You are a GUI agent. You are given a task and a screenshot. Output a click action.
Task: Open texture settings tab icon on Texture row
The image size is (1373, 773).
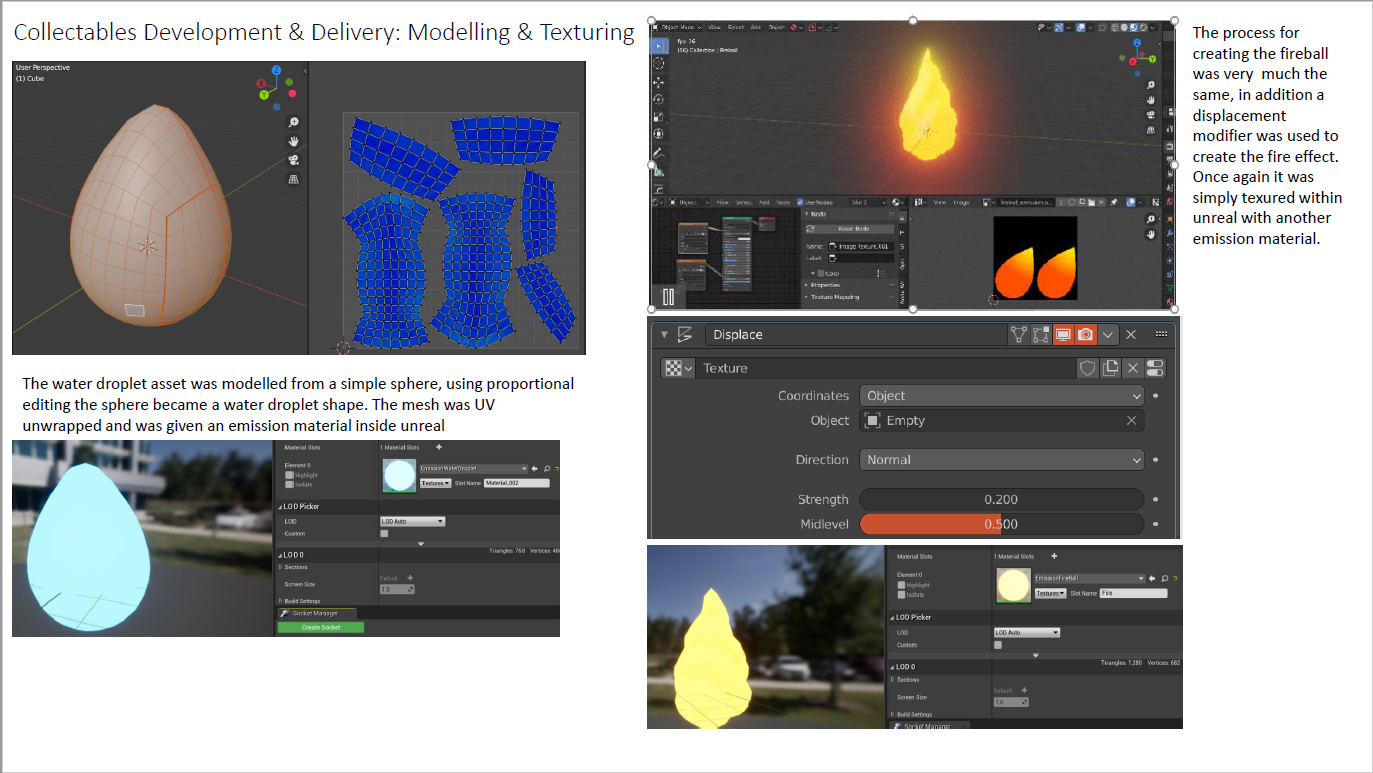tap(1155, 368)
